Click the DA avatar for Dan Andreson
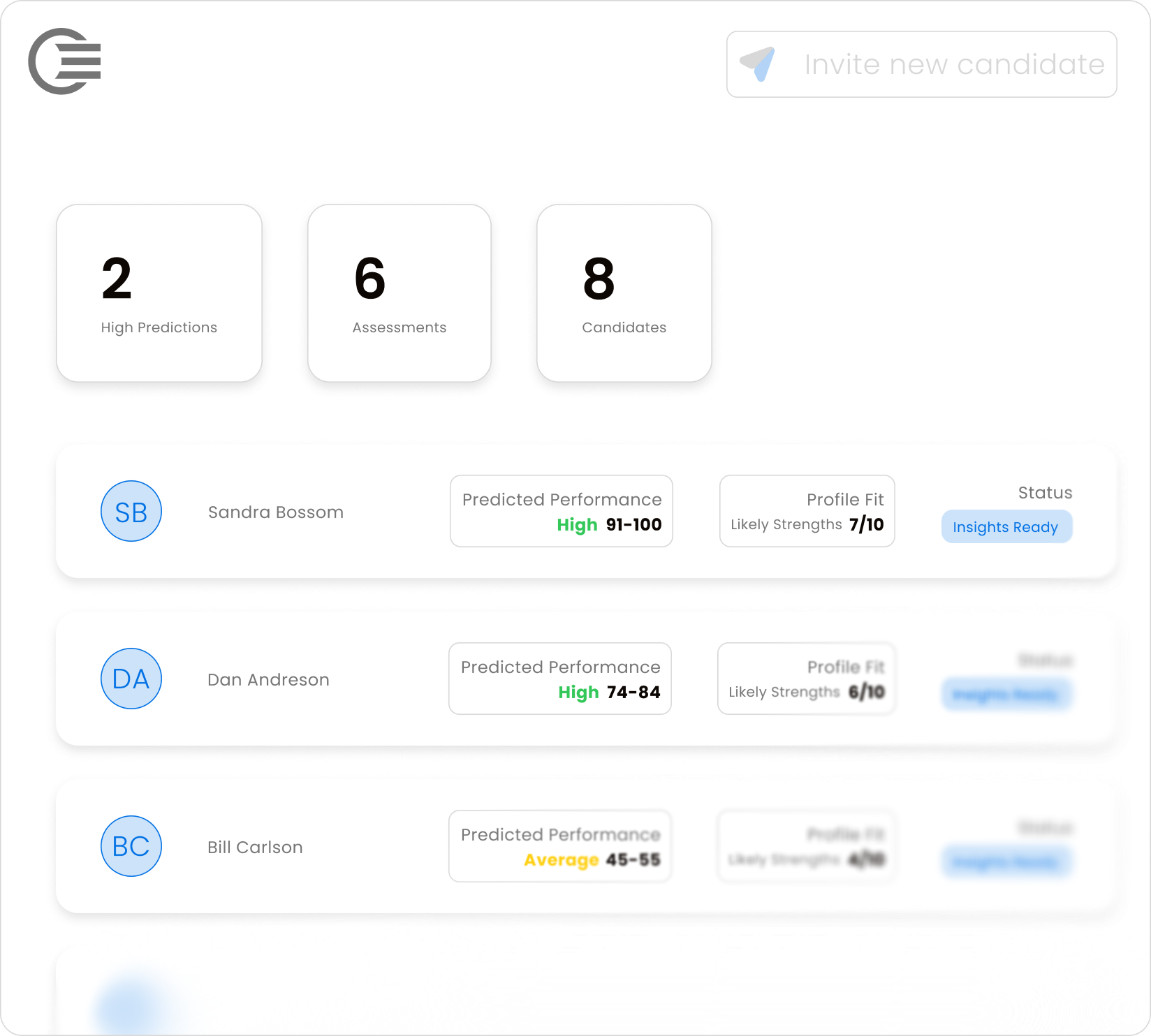 tap(131, 679)
